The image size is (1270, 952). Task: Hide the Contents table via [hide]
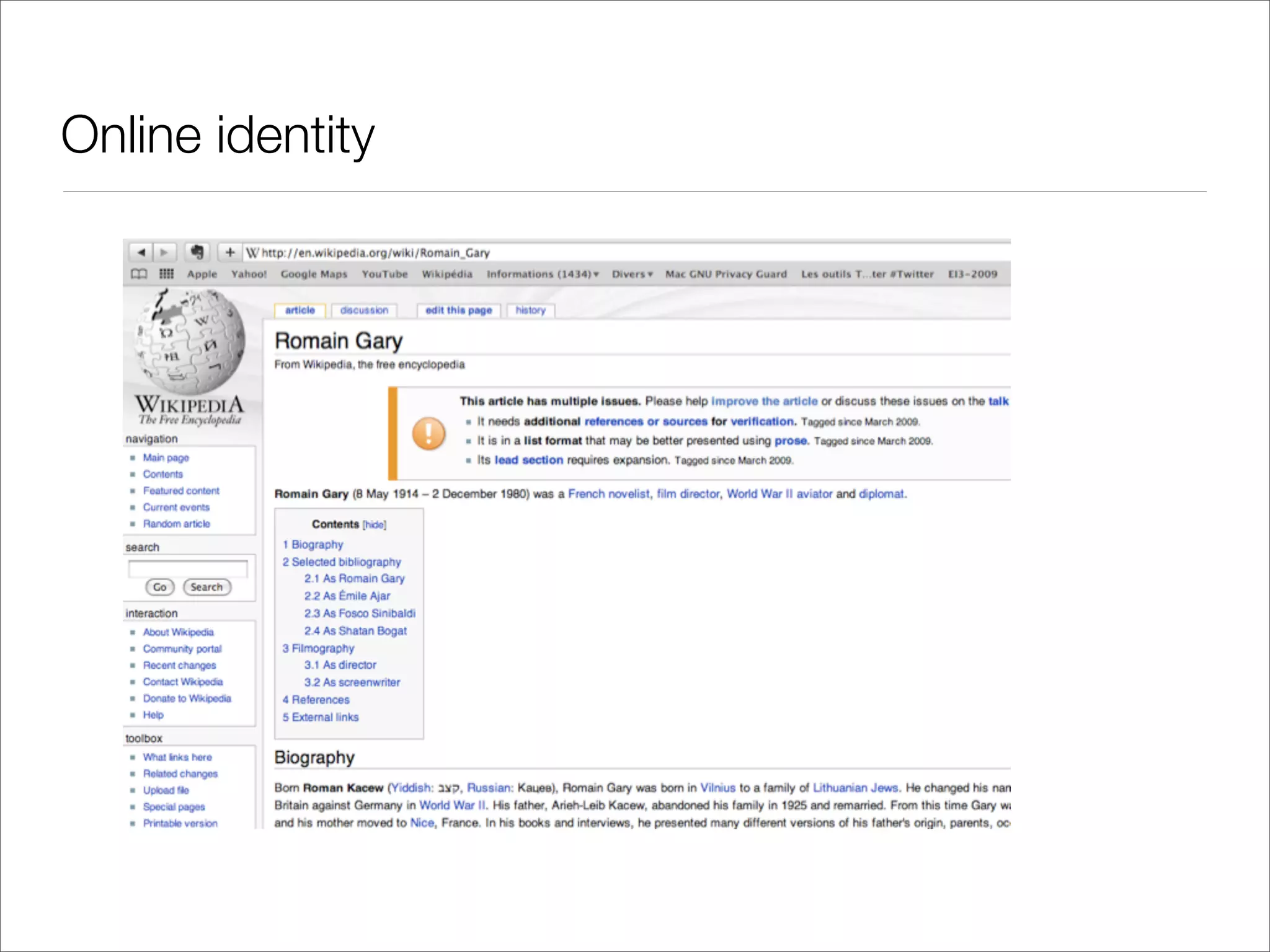point(375,525)
